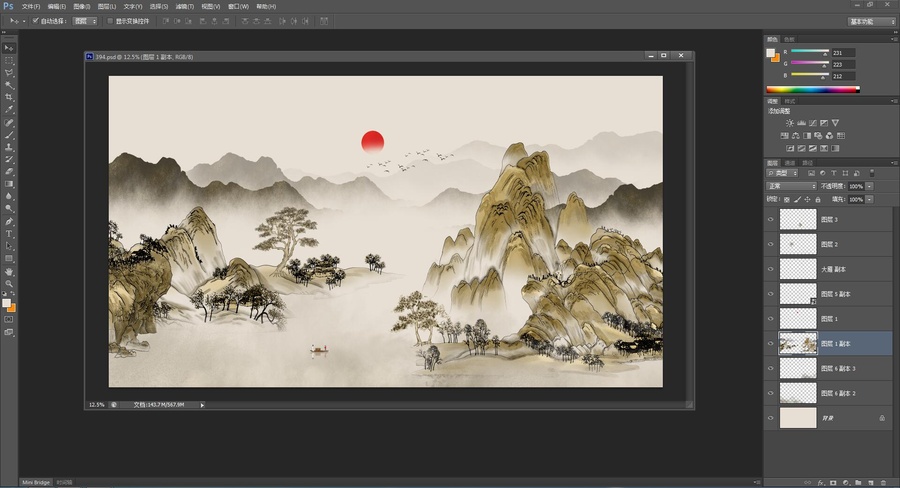Open the Layers panel flyout menu
The height and width of the screenshot is (488, 900).
tap(893, 163)
